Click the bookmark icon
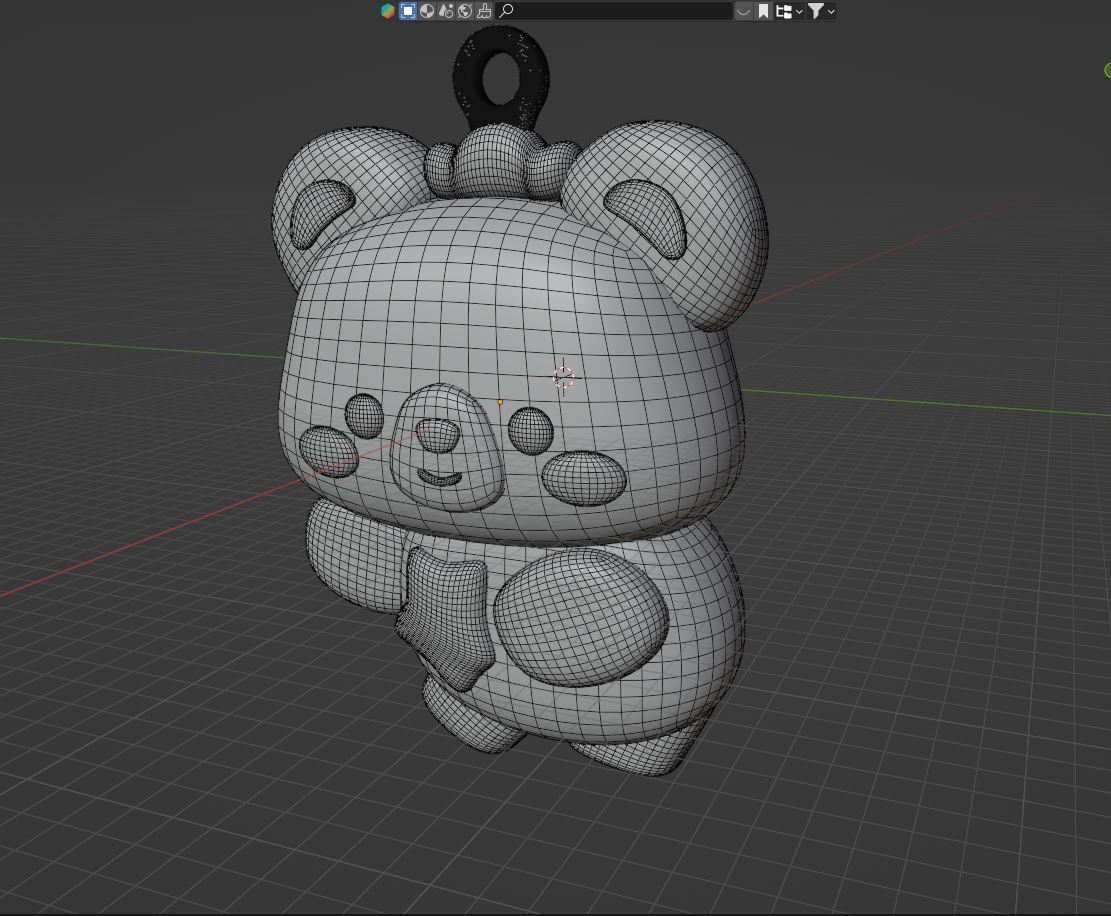The height and width of the screenshot is (916, 1111). 763,11
